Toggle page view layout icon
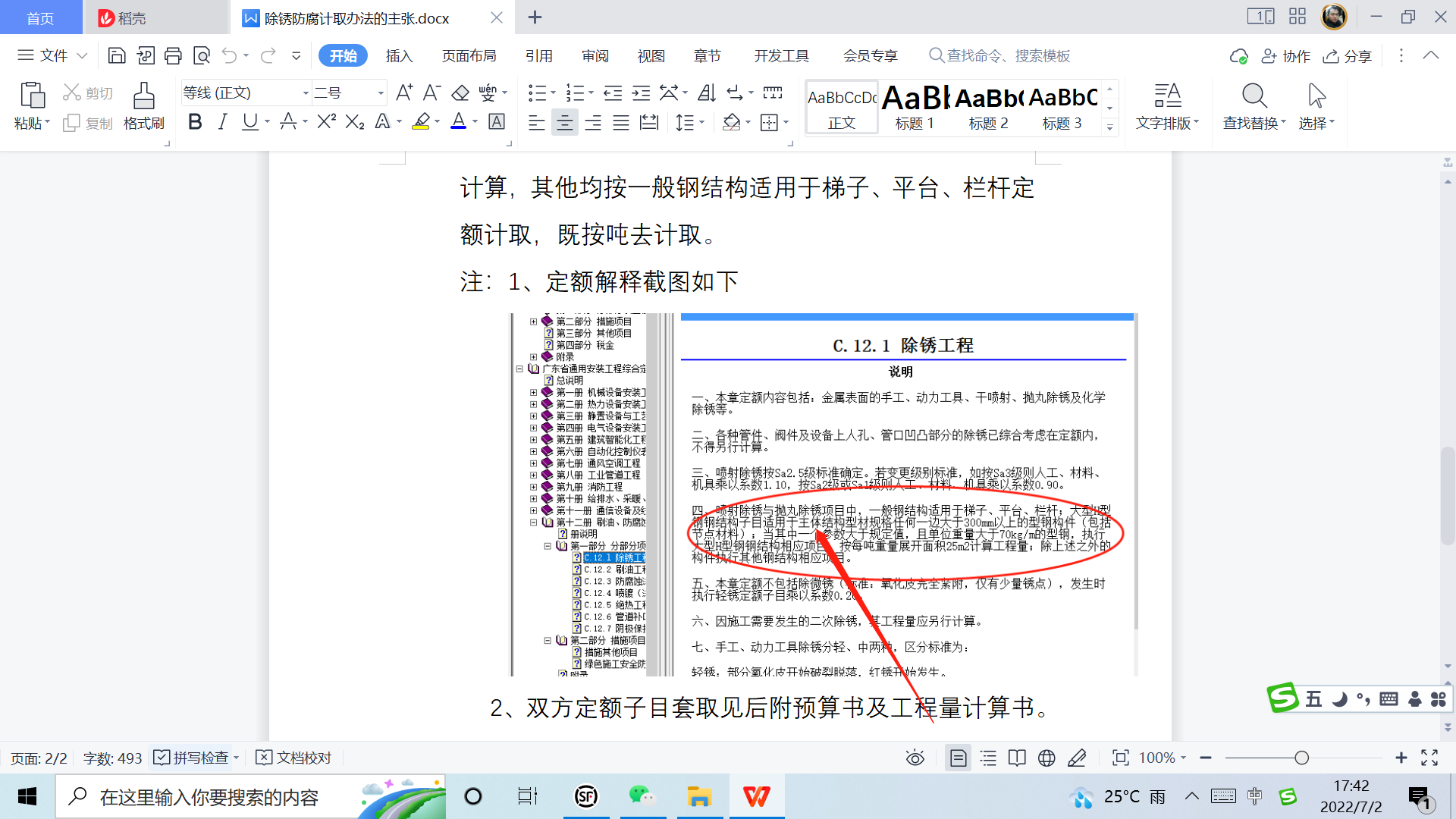 959,758
